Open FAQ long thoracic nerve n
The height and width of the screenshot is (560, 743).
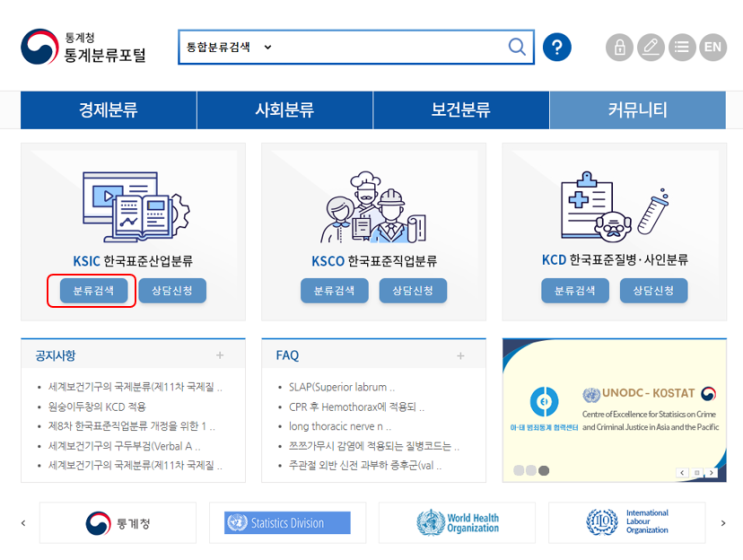(340, 426)
